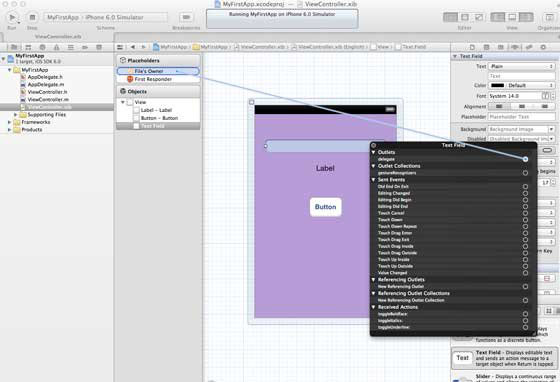
Task: Click the black text Color swatch
Action: pyautogui.click(x=498, y=85)
